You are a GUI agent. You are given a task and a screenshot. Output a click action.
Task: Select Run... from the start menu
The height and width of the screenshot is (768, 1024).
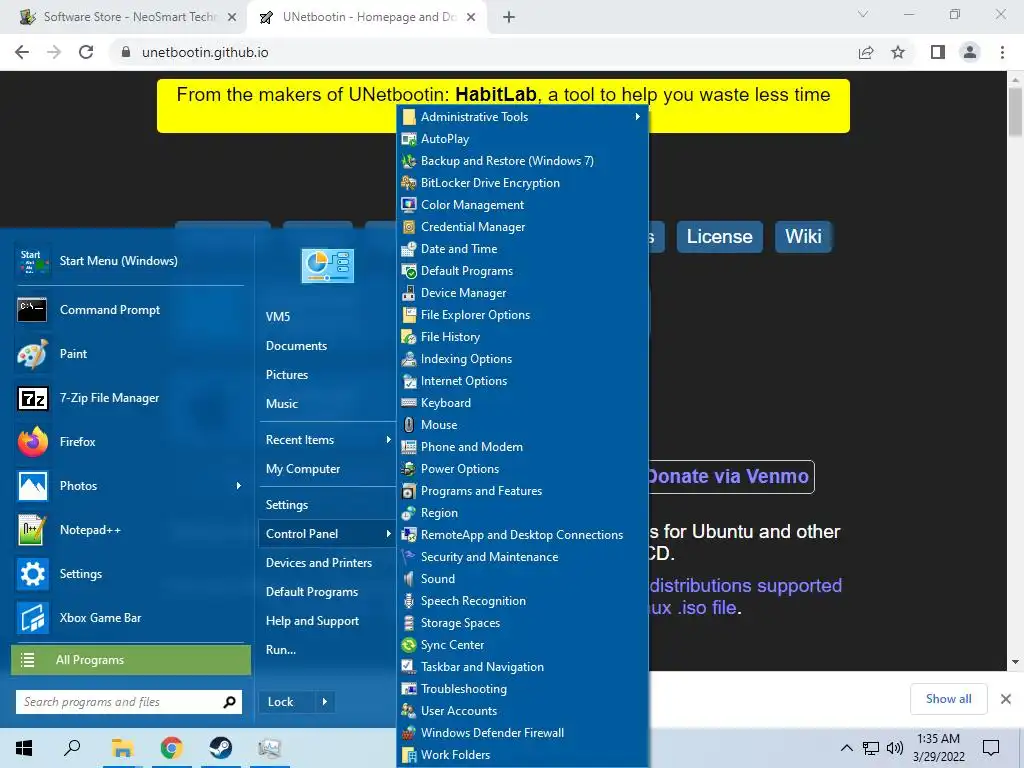pos(328,650)
